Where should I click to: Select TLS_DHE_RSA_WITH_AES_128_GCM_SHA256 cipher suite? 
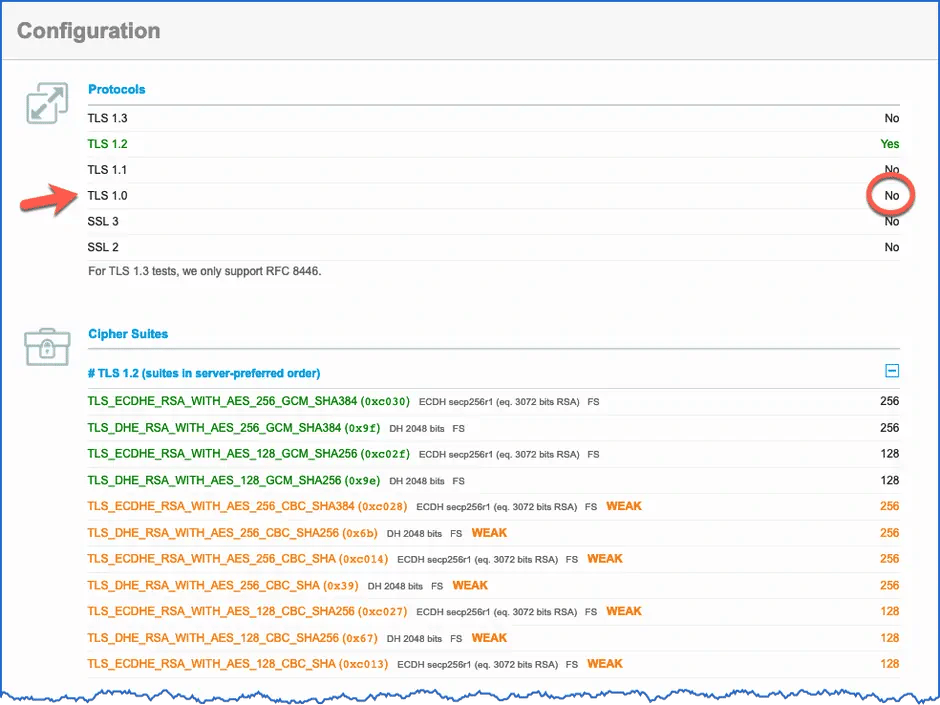pyautogui.click(x=233, y=480)
